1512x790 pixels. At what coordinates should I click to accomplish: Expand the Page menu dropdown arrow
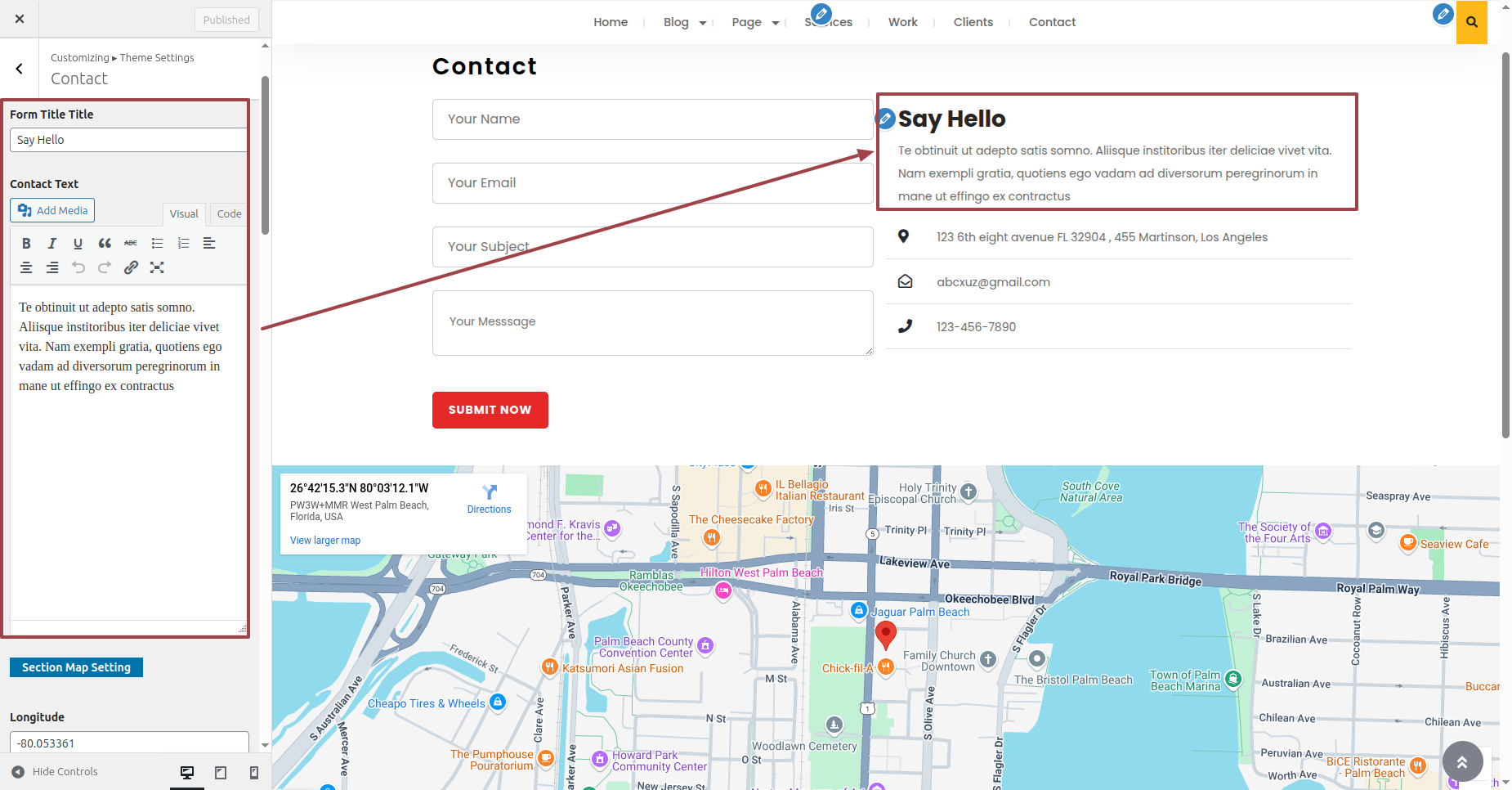point(776,23)
